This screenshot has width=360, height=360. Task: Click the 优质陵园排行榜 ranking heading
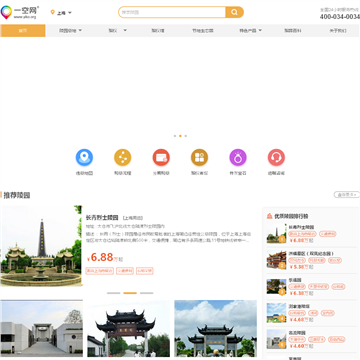(291, 216)
